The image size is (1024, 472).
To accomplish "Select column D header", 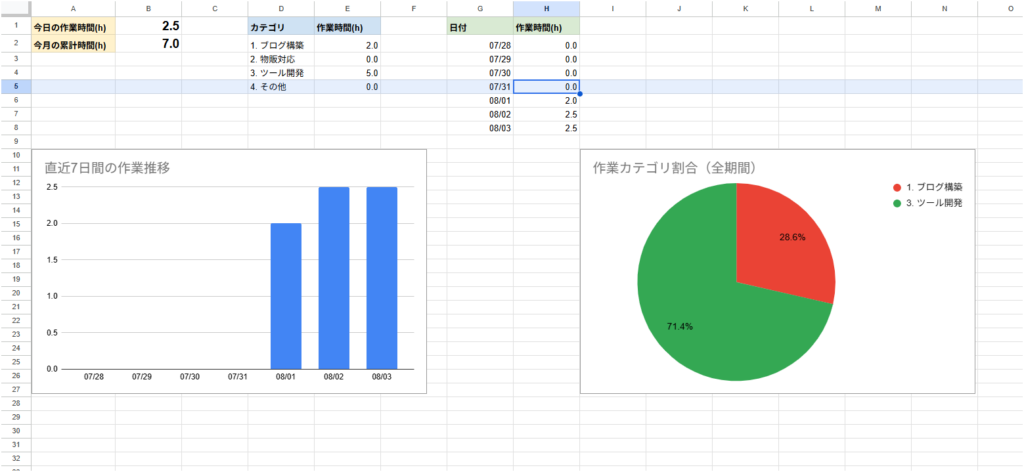I will (281, 9).
